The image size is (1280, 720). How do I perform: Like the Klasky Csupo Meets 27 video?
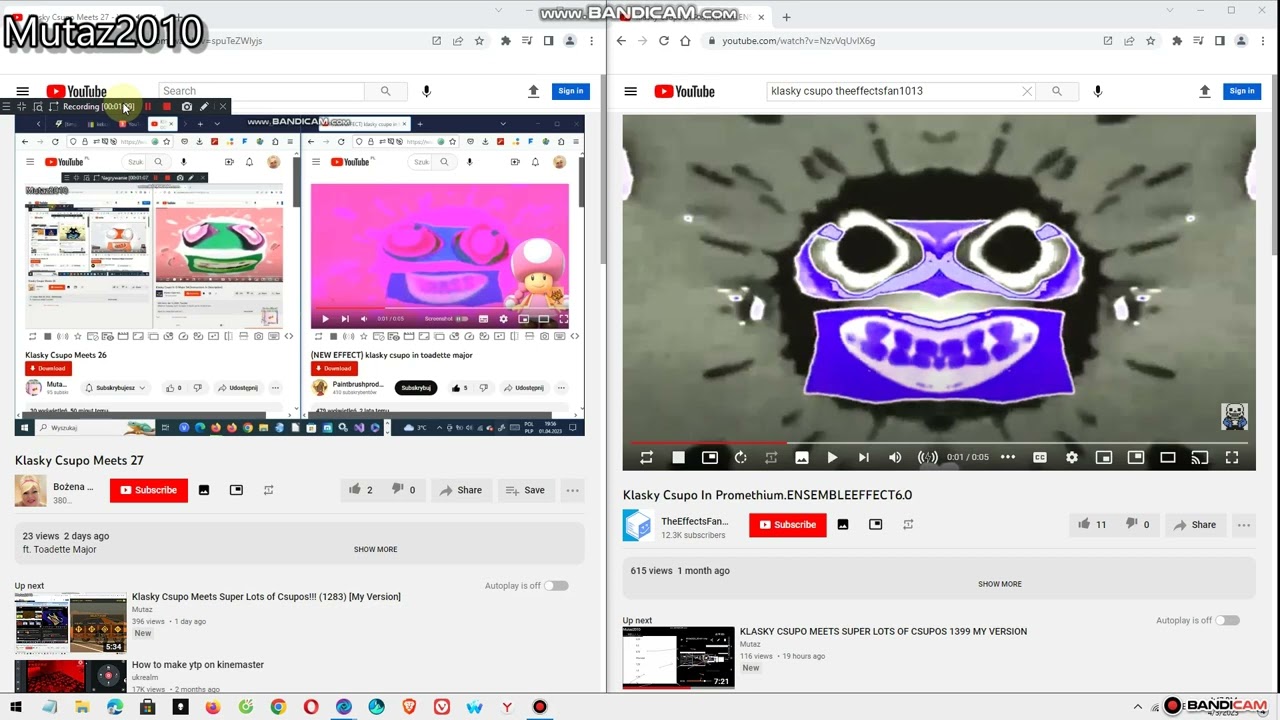pos(360,490)
